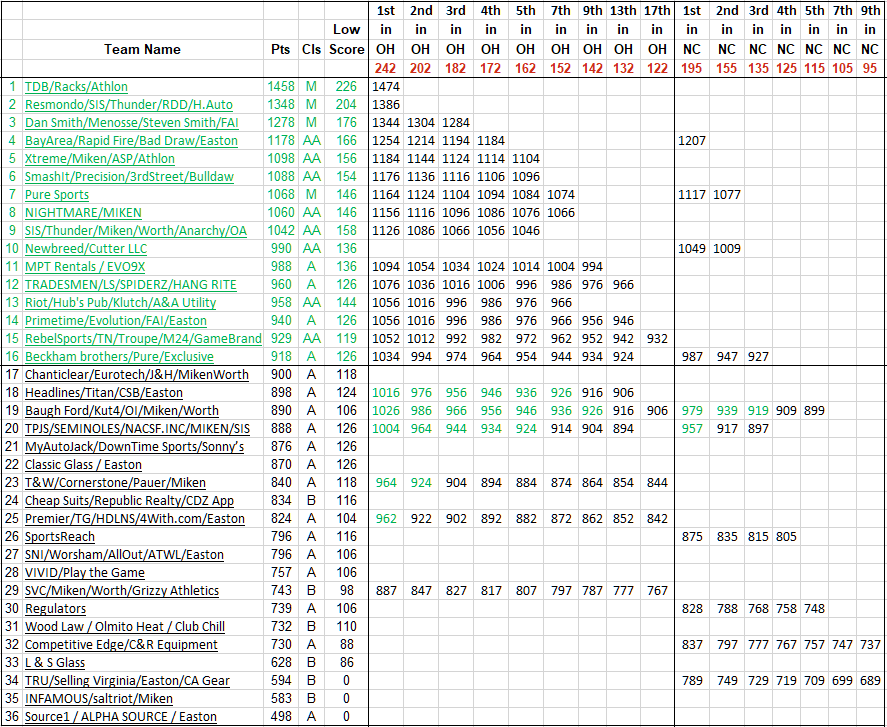Select the 1458 points value

click(281, 87)
